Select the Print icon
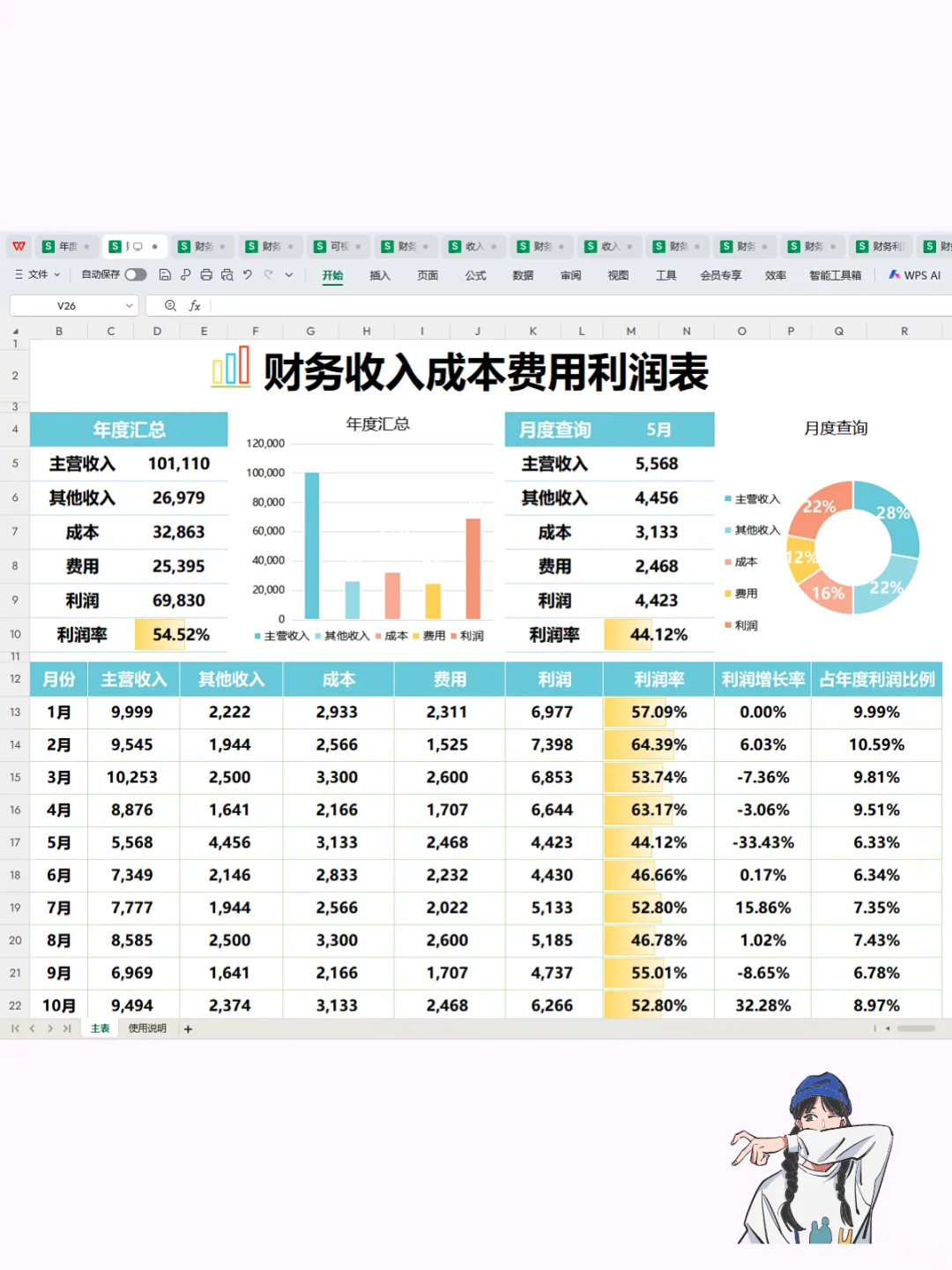 coord(206,274)
